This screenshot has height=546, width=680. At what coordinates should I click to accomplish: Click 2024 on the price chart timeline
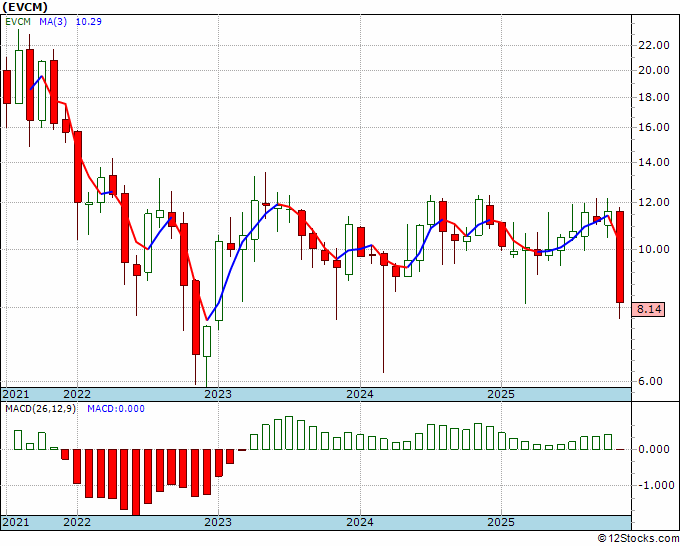coord(360,394)
